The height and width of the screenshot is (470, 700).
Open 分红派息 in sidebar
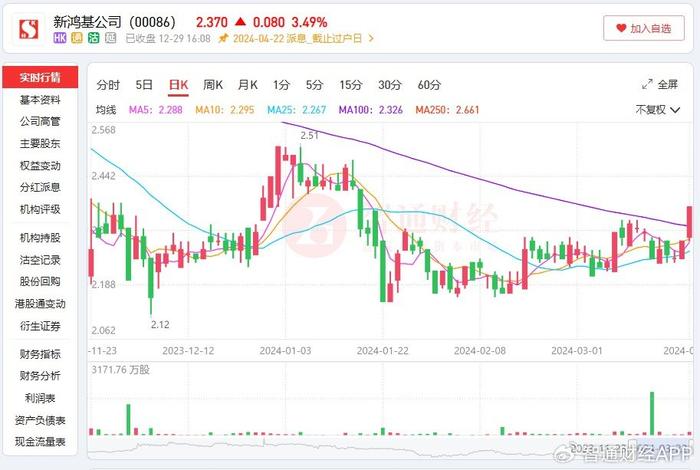pos(40,187)
